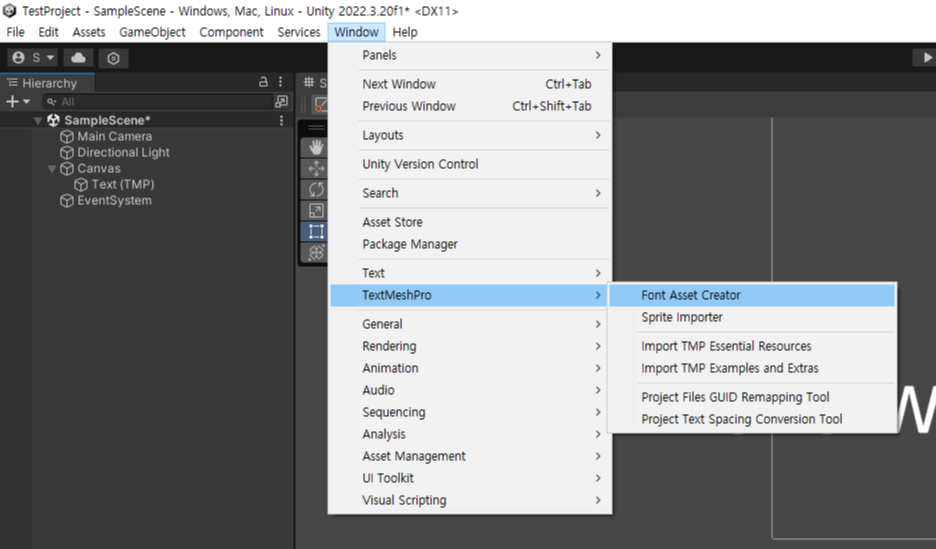Select Main Camera in Hierarchy
The width and height of the screenshot is (936, 549).
[115, 136]
